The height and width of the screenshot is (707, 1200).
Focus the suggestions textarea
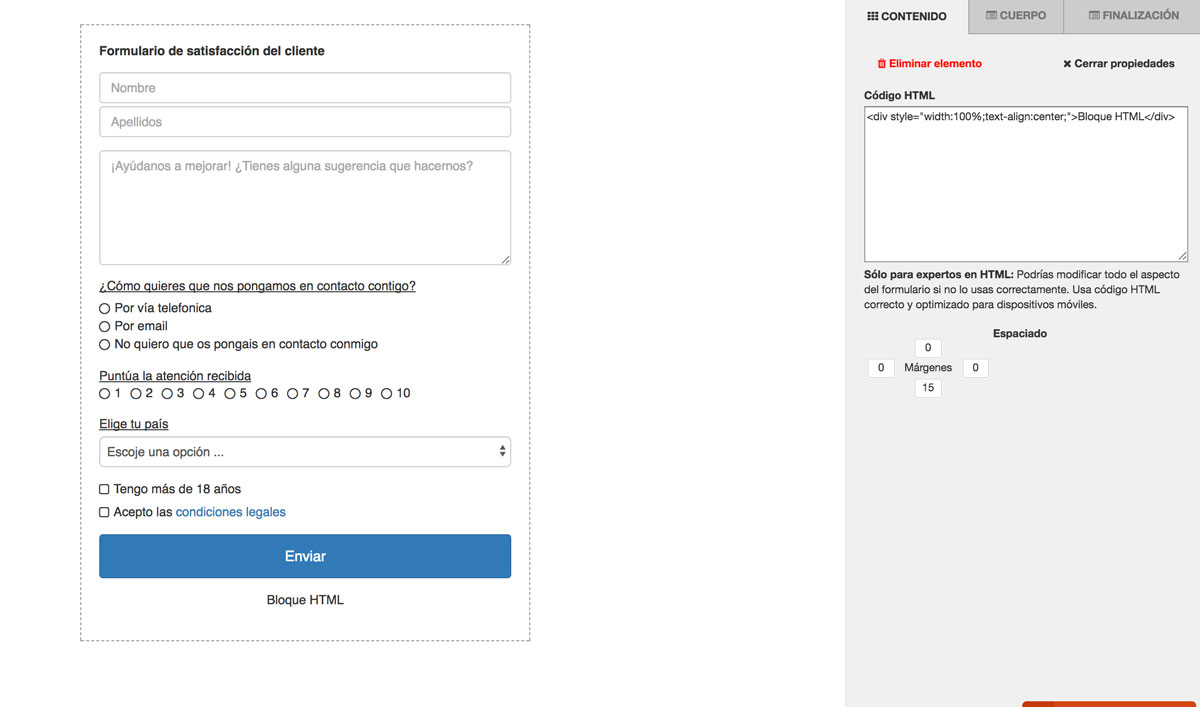(x=305, y=208)
